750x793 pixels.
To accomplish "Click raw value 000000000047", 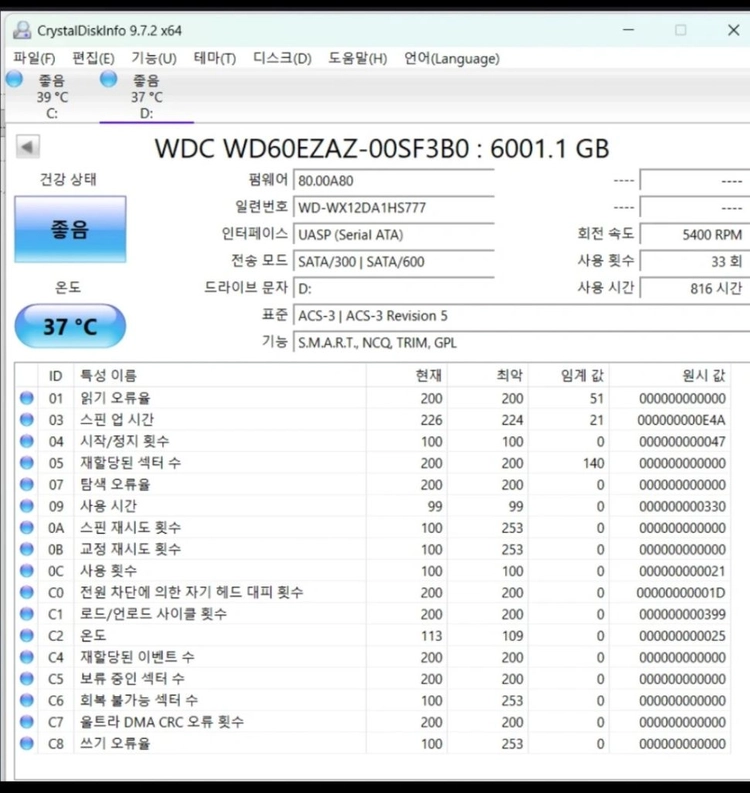I will click(682, 442).
